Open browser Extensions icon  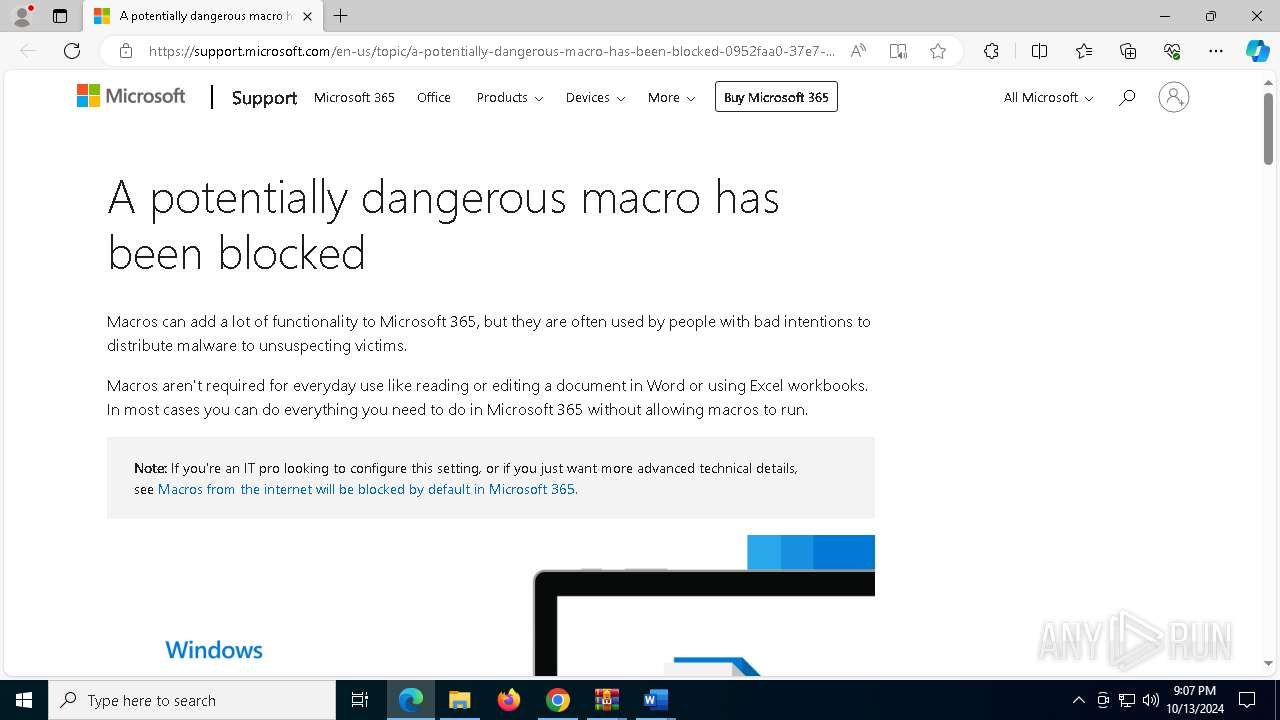click(x=991, y=51)
